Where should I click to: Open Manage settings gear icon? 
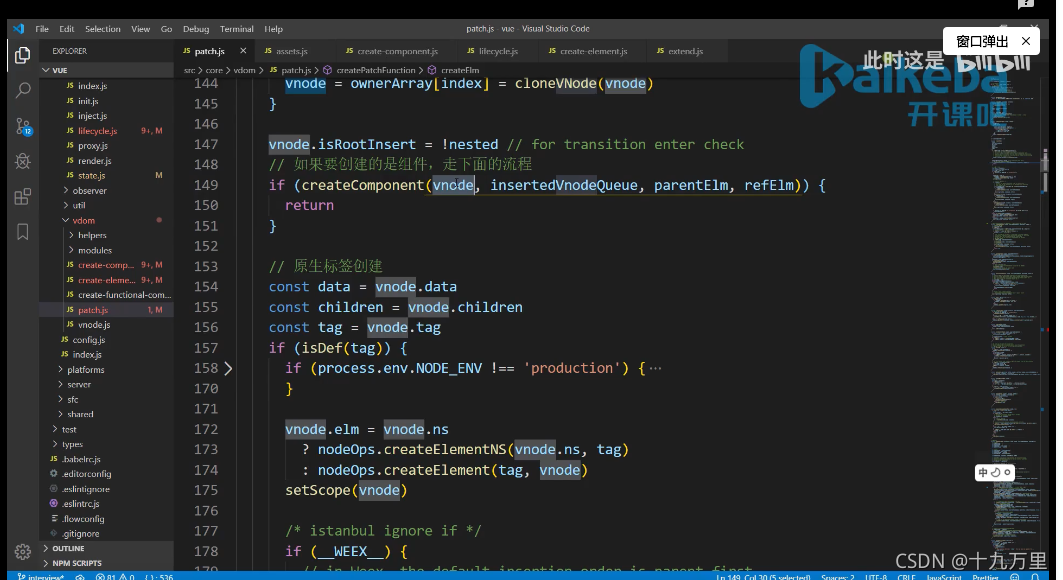point(22,551)
